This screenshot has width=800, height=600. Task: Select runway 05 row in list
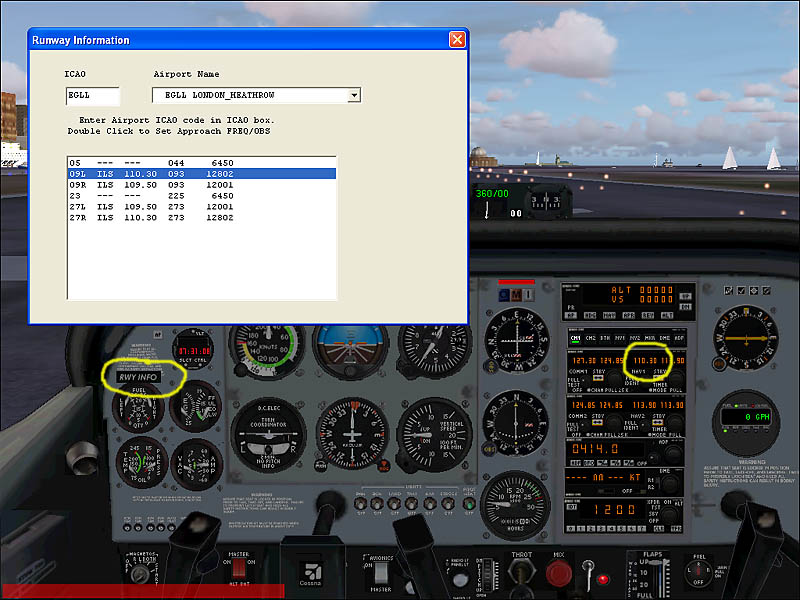coord(202,163)
